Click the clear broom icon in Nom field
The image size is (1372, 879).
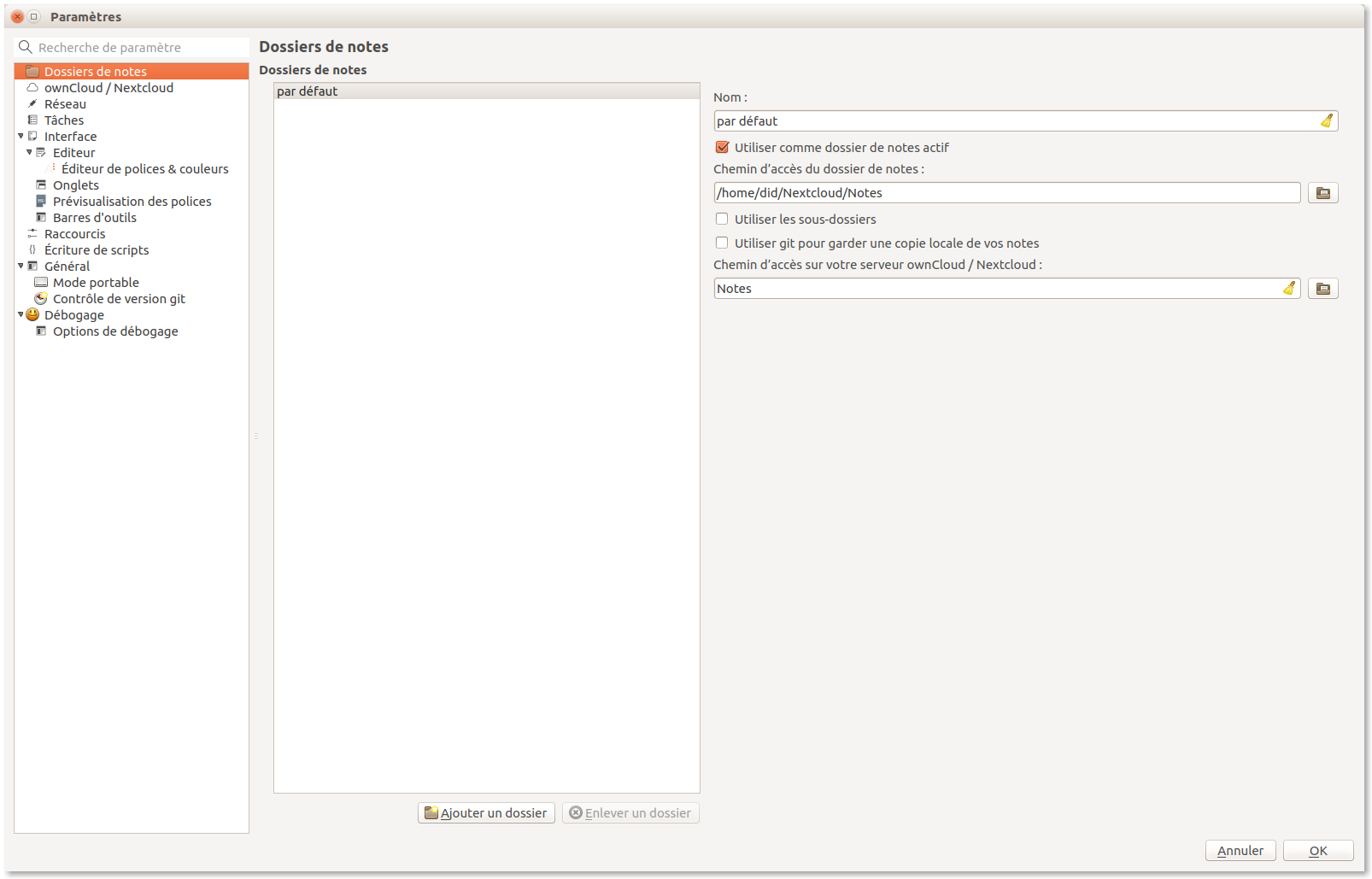pyautogui.click(x=1326, y=121)
